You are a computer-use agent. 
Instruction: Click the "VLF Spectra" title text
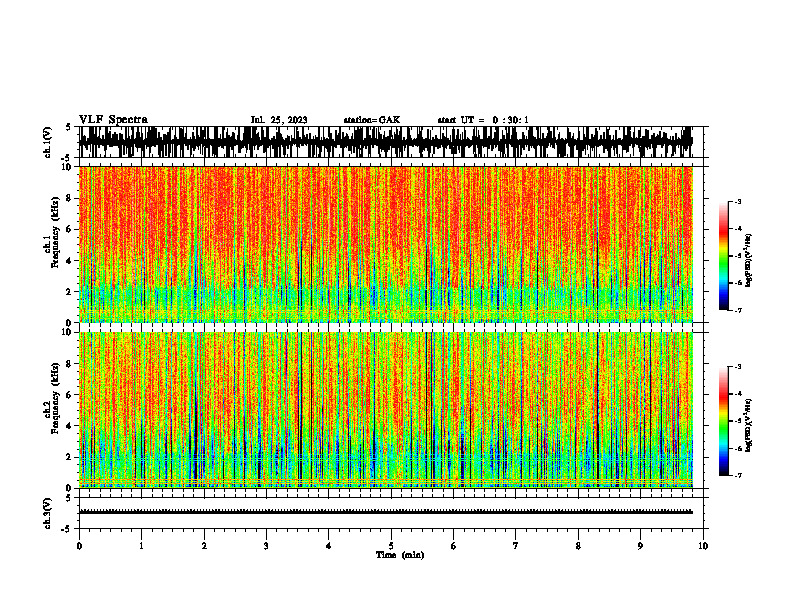(113, 120)
